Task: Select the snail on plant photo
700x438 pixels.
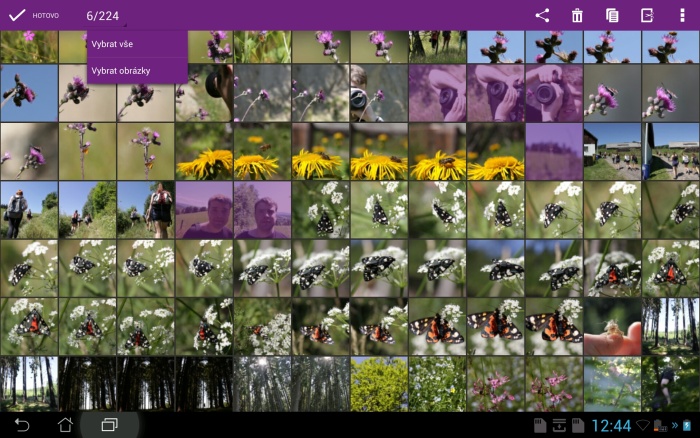Action: [204, 93]
